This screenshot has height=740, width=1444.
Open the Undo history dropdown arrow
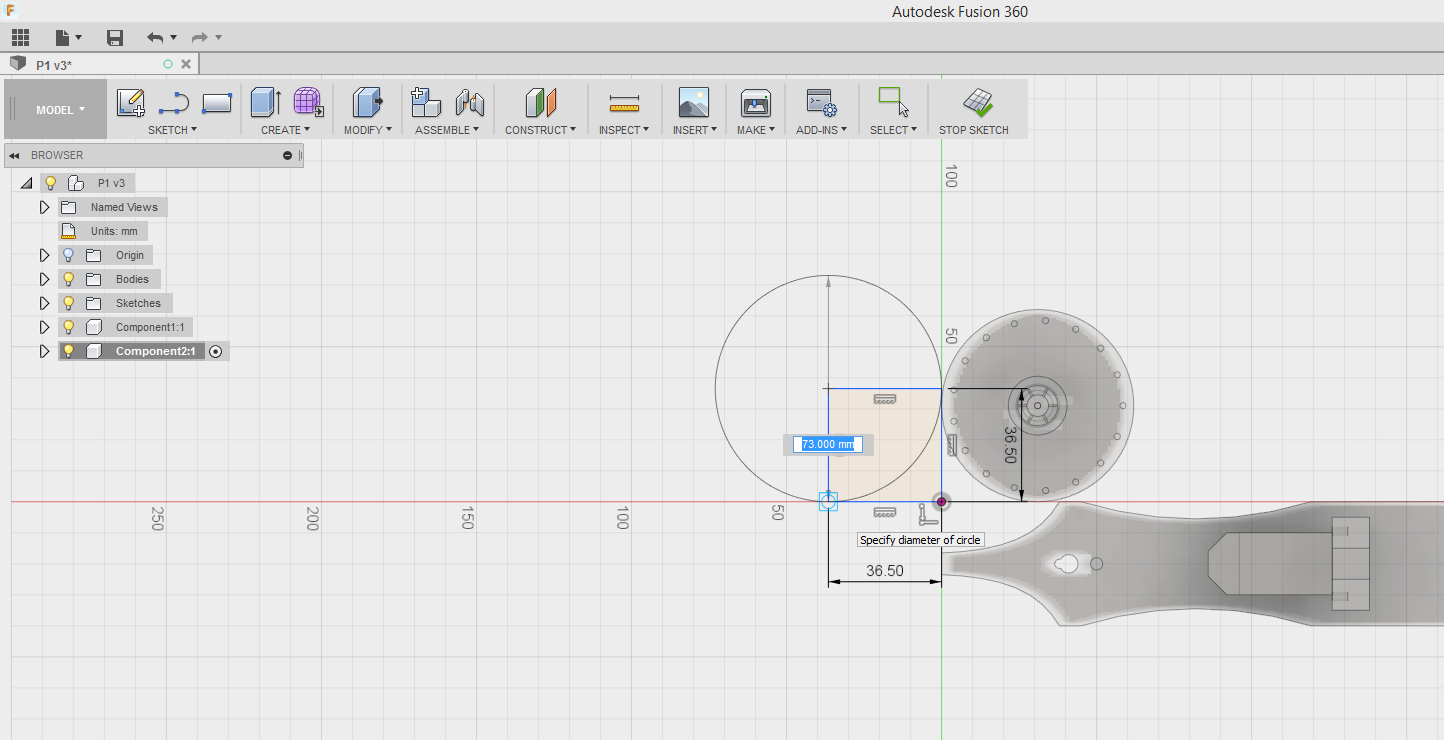tap(173, 38)
